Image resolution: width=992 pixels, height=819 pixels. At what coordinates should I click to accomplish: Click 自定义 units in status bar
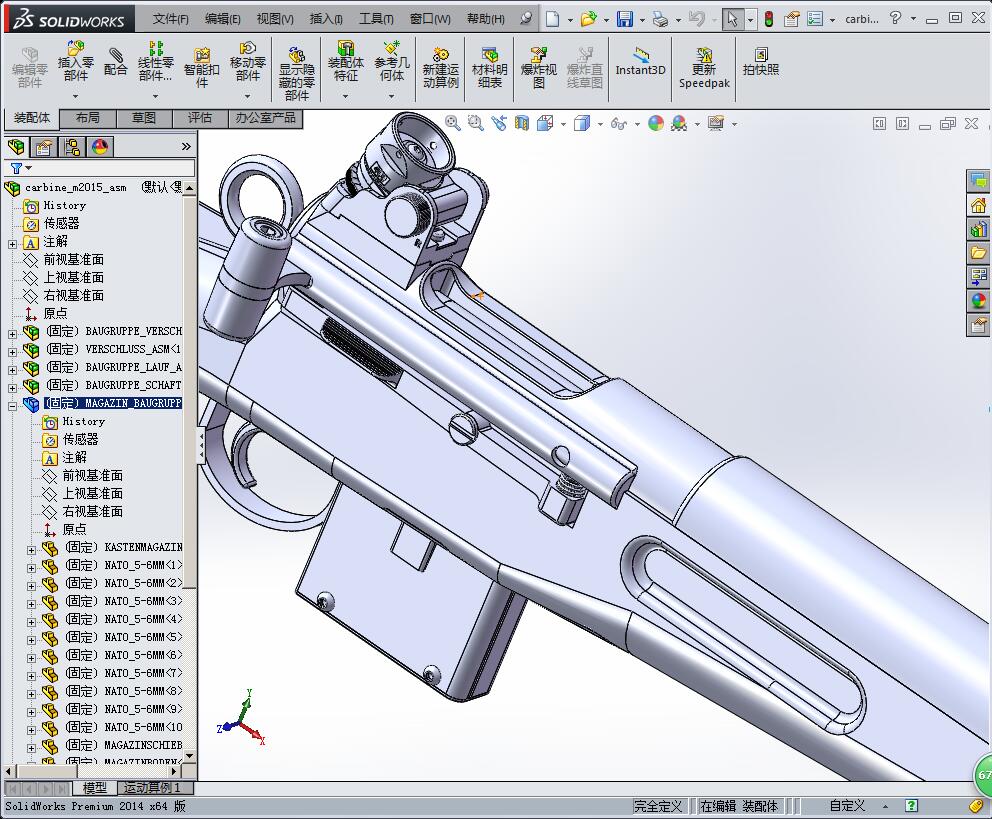(847, 806)
